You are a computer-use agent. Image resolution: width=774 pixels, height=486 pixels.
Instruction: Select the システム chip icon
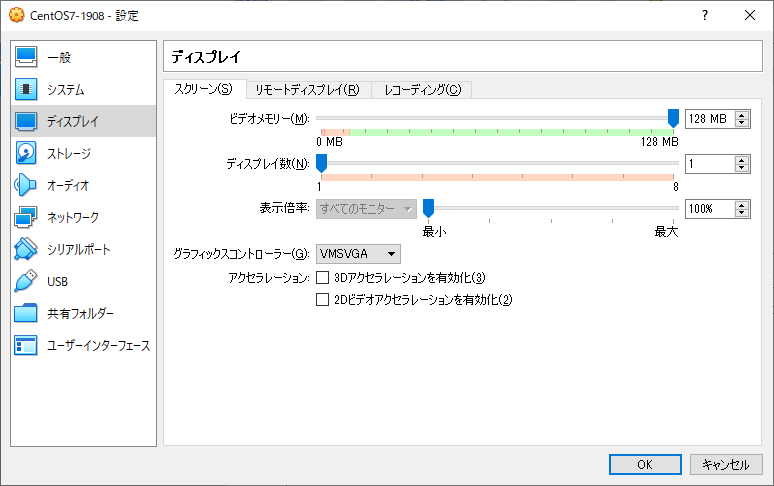(26, 89)
